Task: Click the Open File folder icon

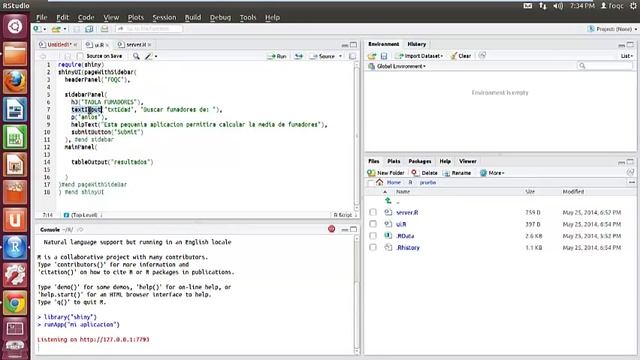Action: [56, 29]
